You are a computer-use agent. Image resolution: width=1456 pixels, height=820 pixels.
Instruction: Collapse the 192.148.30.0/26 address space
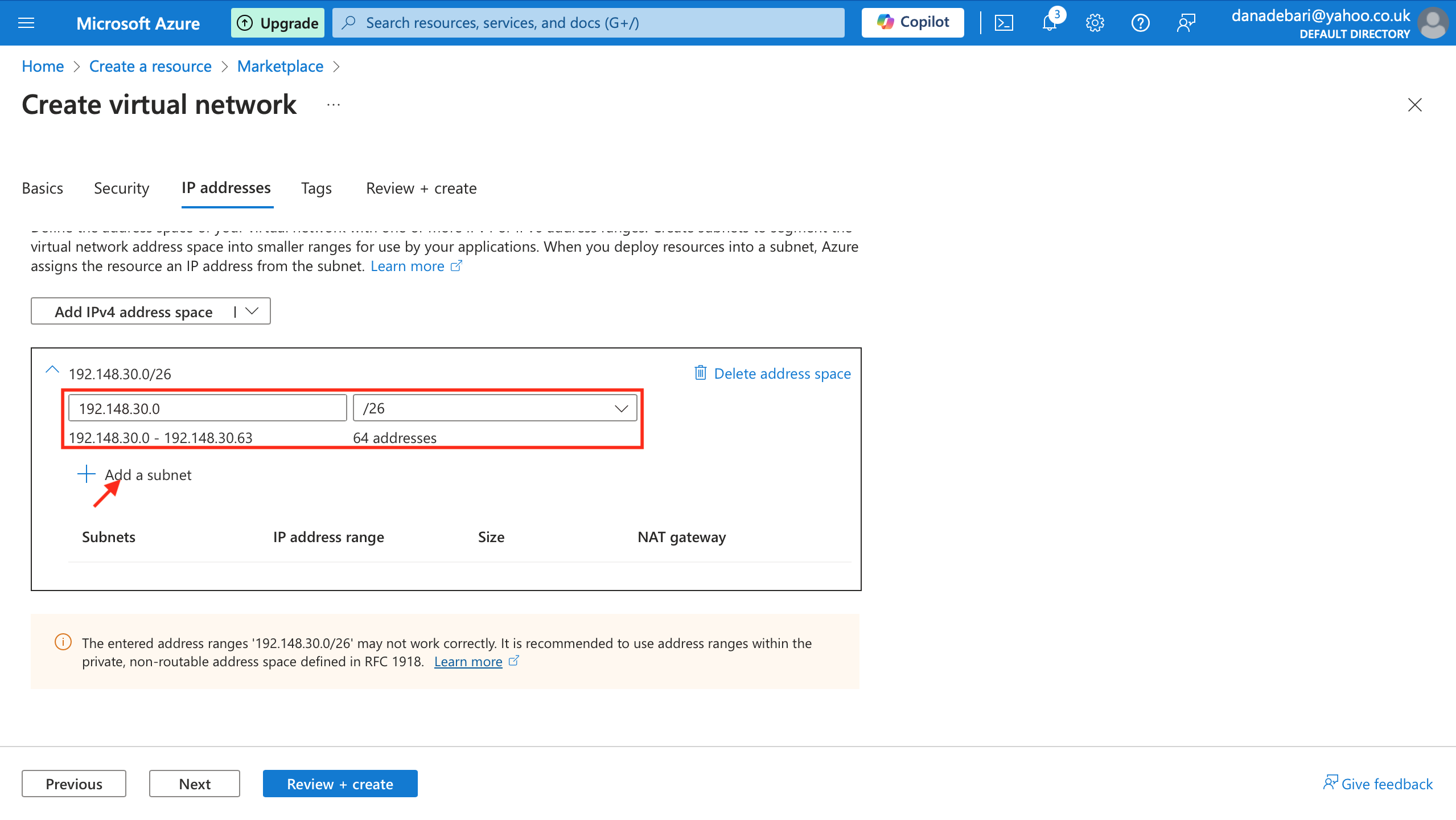(52, 370)
